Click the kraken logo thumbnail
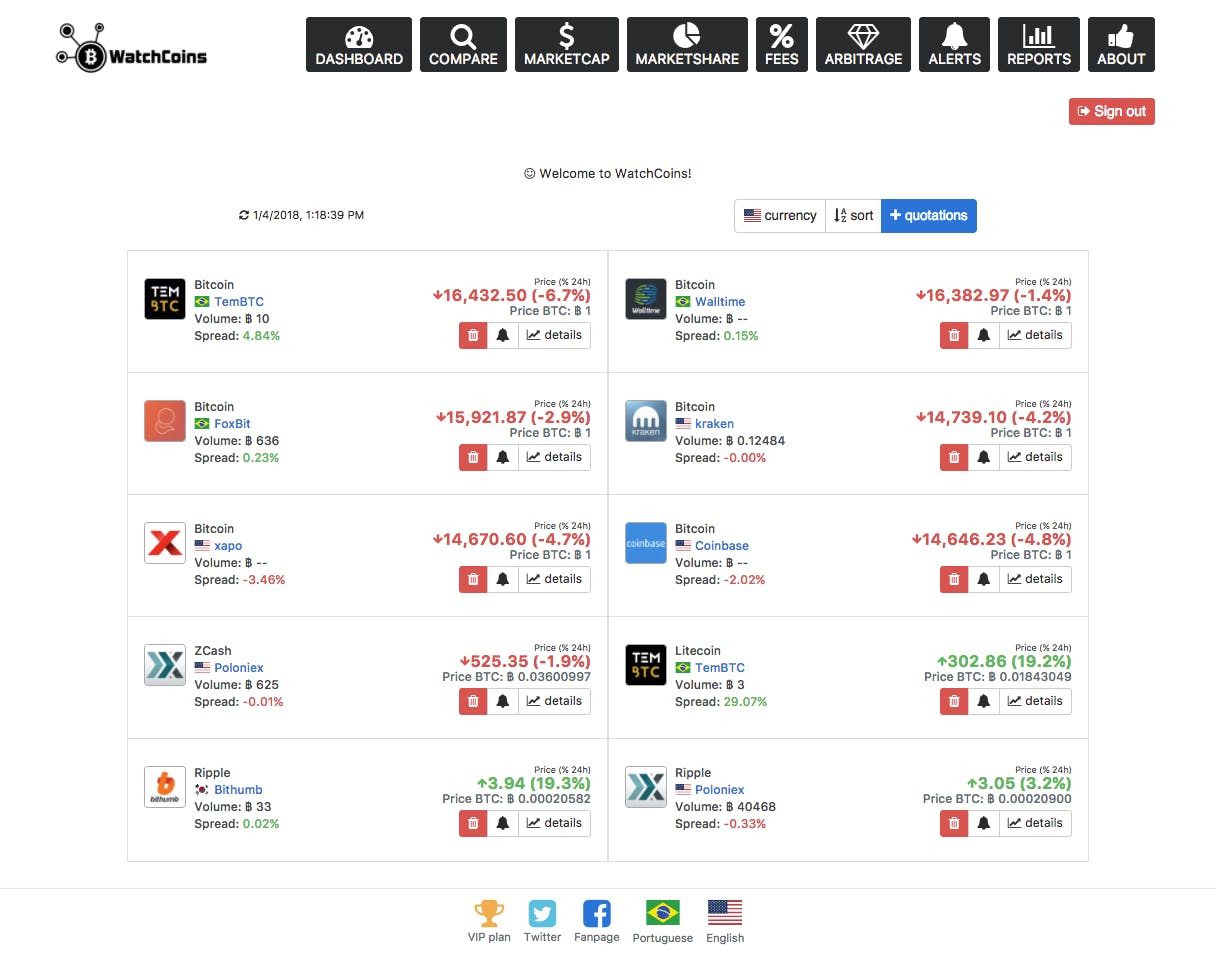 [646, 421]
